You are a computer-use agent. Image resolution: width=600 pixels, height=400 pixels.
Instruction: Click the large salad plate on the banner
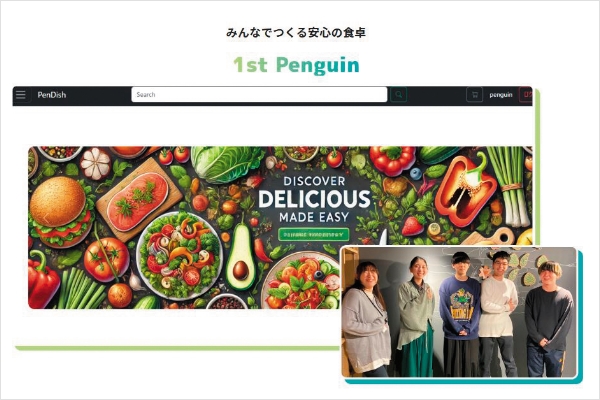pyautogui.click(x=179, y=256)
